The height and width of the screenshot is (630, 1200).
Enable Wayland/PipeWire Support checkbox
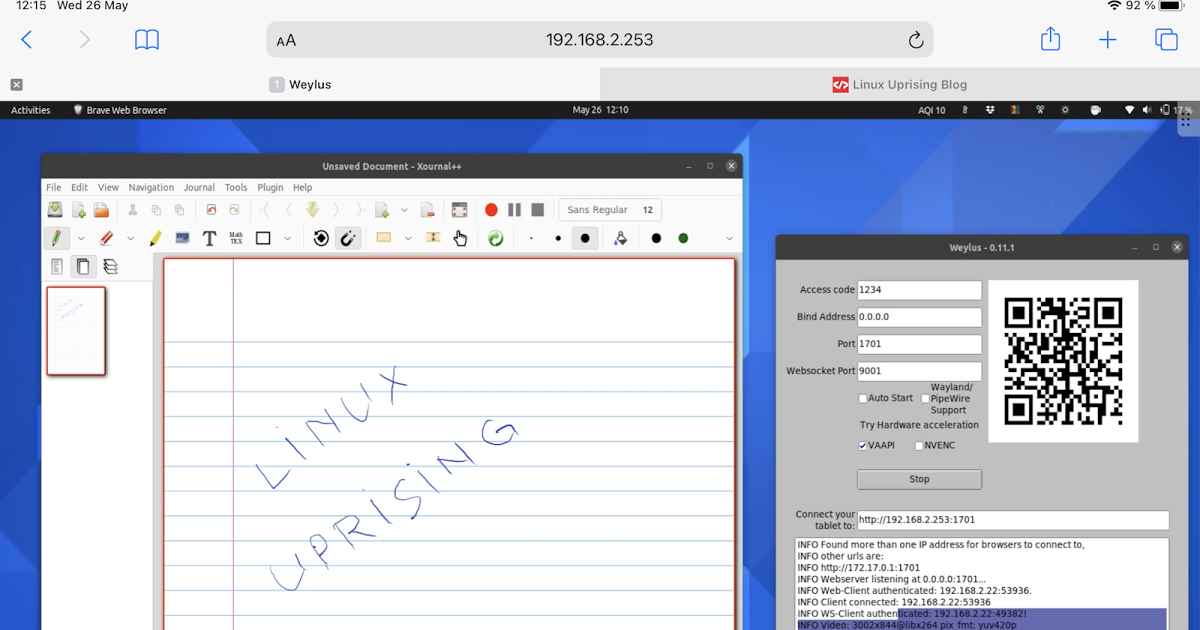tap(925, 398)
